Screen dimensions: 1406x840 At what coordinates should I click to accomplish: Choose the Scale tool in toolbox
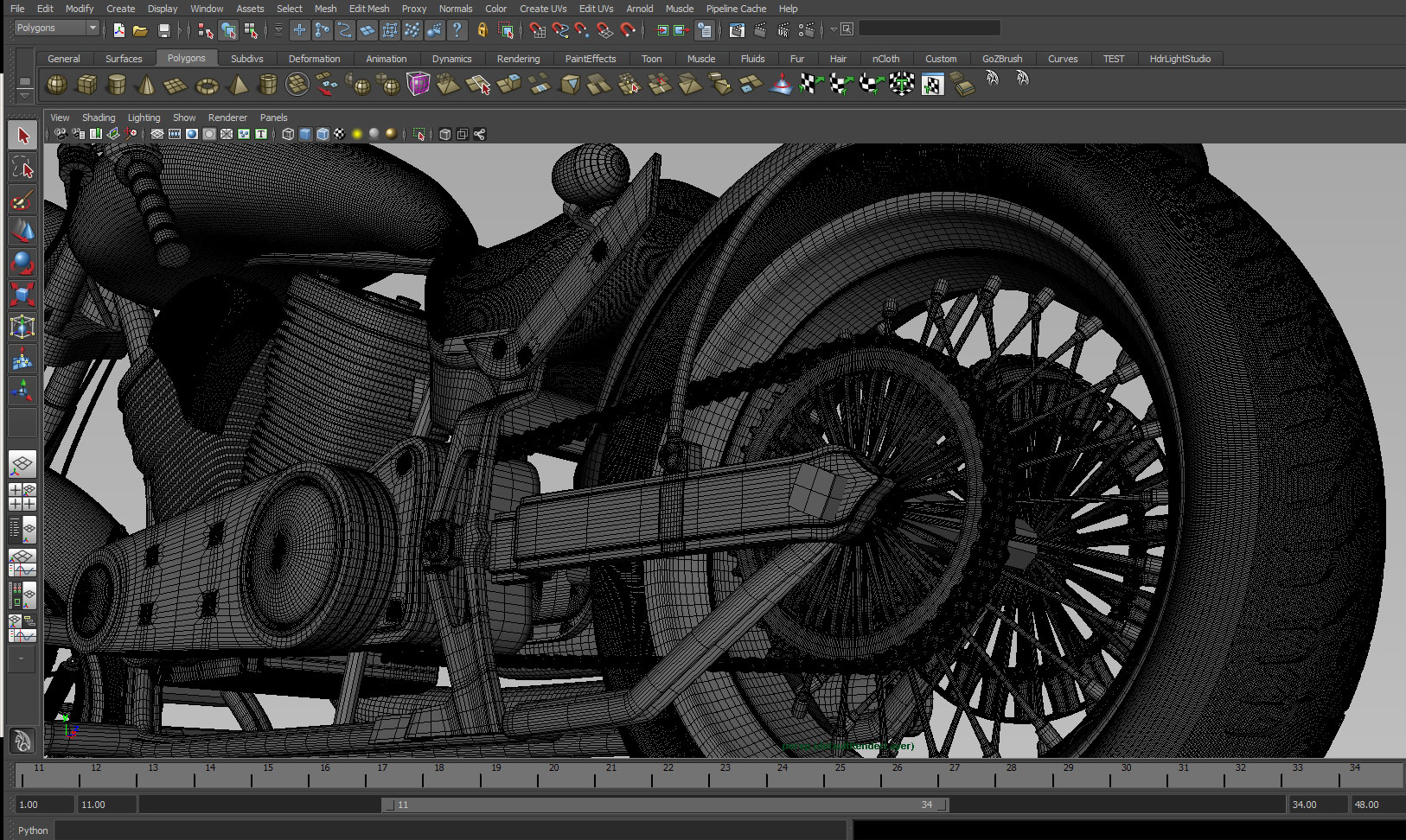tap(22, 295)
